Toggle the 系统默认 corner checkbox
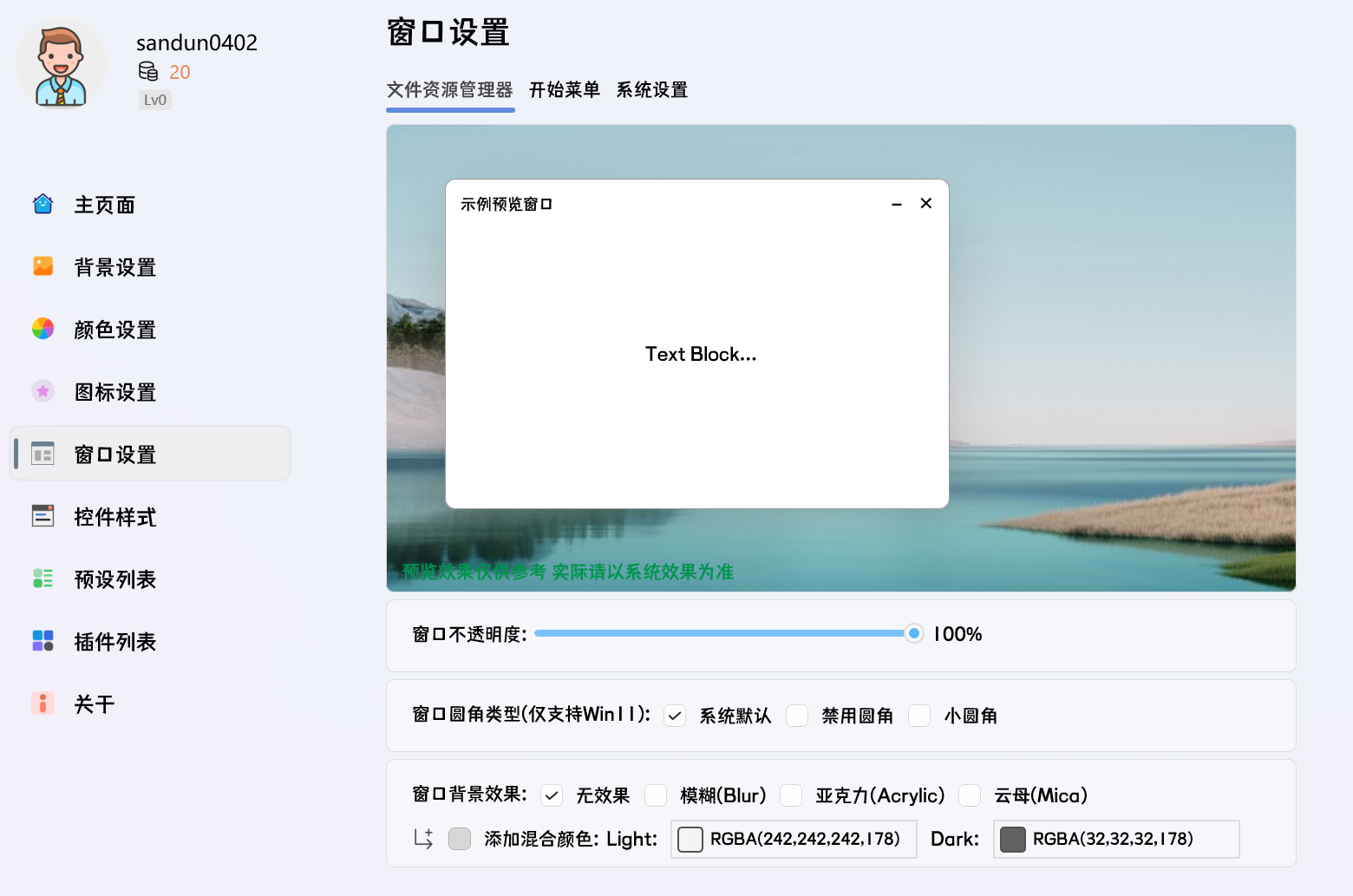 click(x=675, y=716)
